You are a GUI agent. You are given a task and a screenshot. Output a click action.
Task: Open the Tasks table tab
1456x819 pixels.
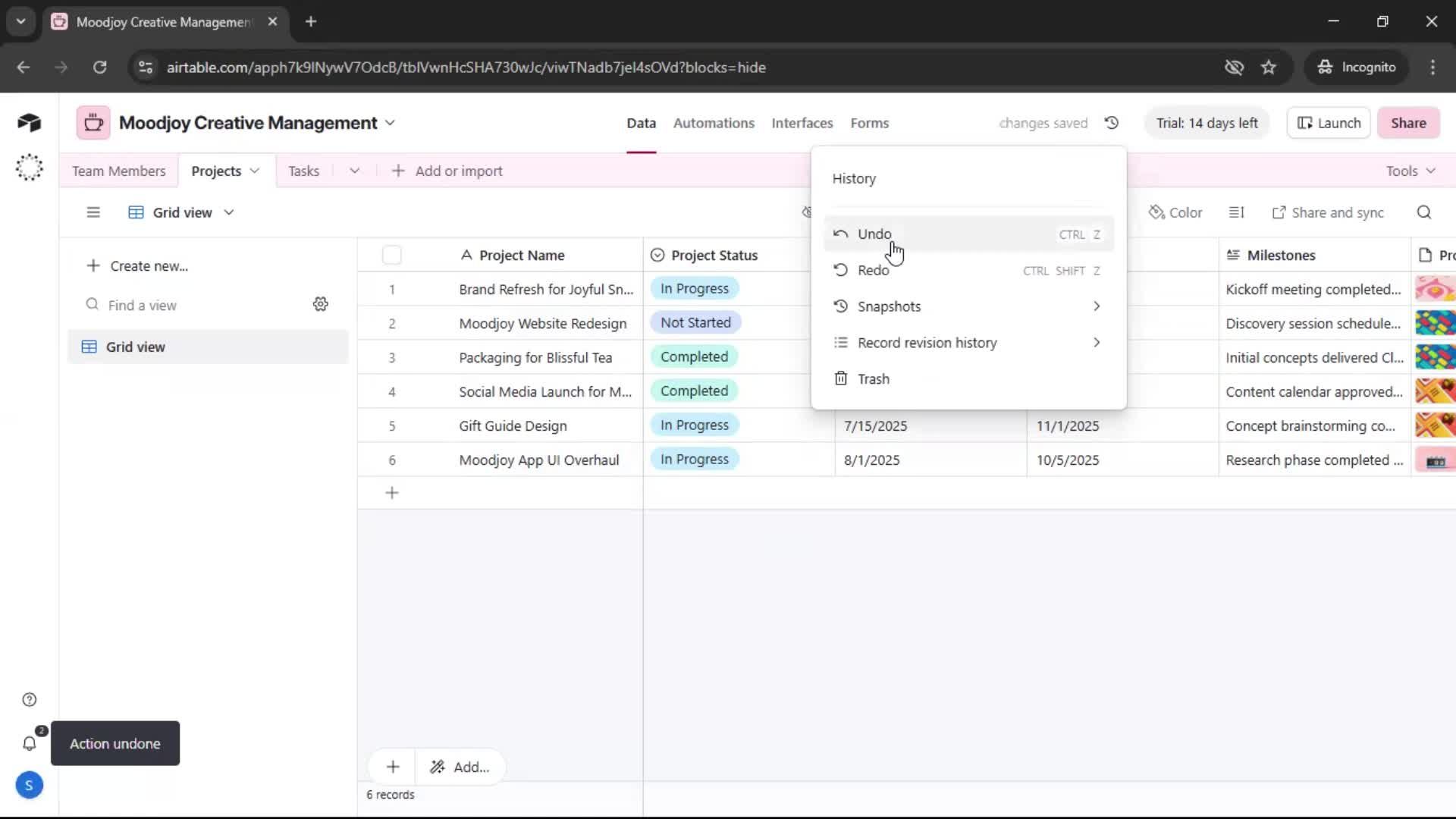pyautogui.click(x=303, y=171)
